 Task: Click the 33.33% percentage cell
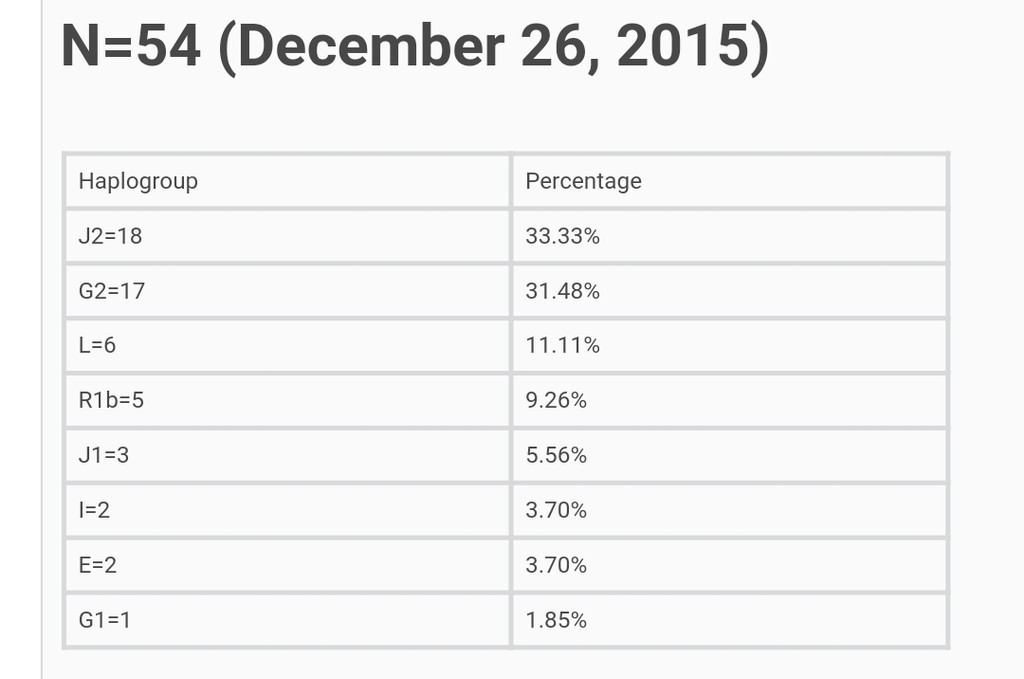point(729,236)
